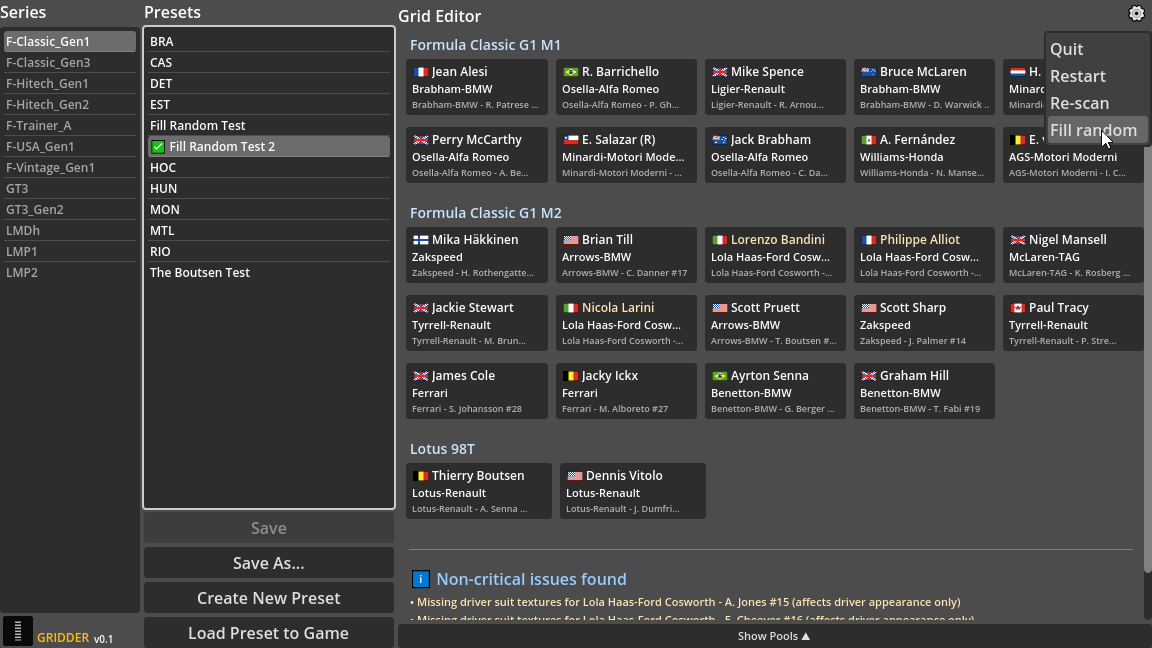This screenshot has width=1152, height=648.
Task: Choose Restart from the gear menu
Action: 1095,76
